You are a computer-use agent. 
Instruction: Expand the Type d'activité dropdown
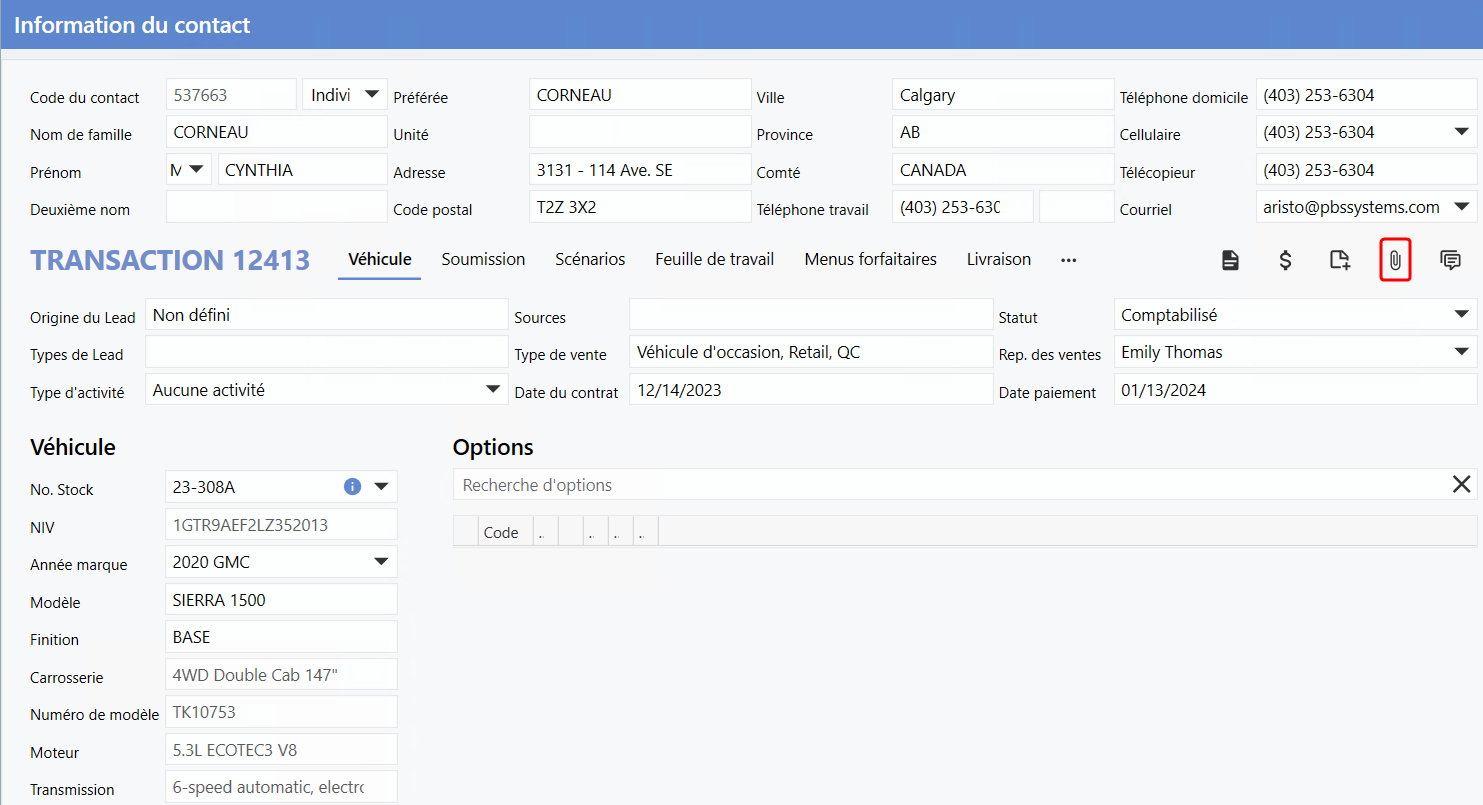click(492, 390)
